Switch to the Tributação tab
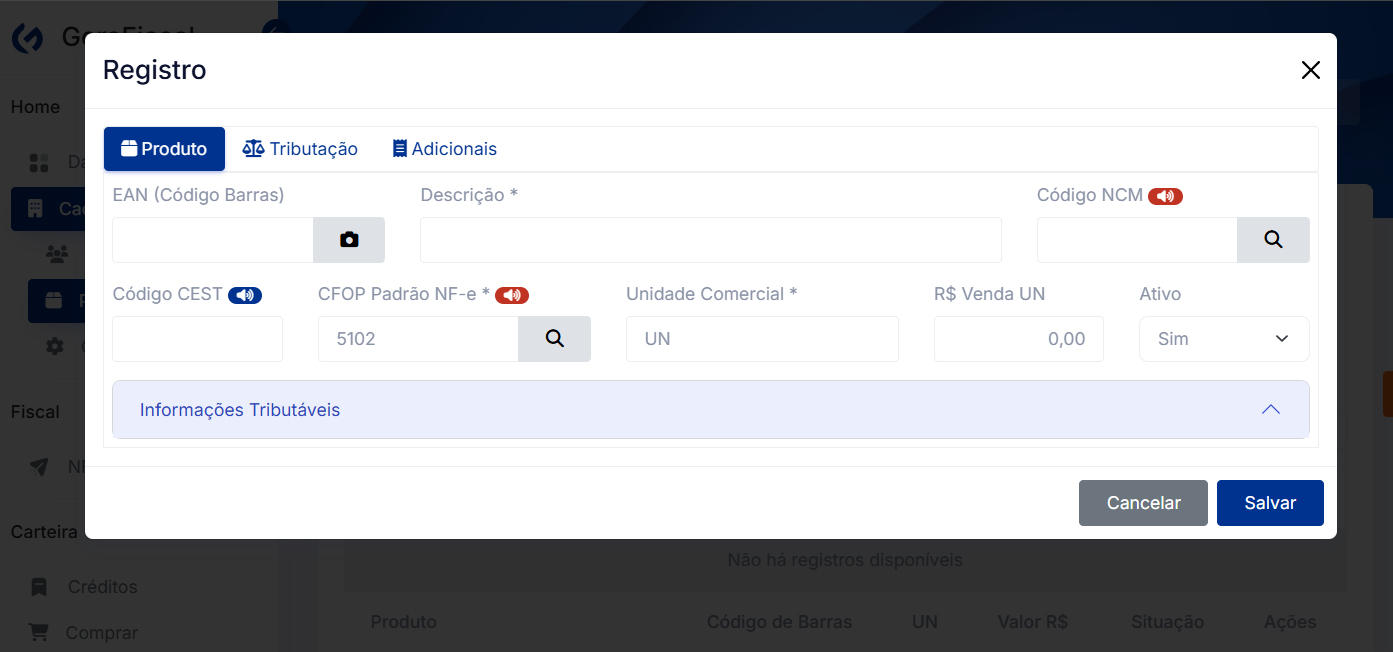Viewport: 1393px width, 652px height. click(x=300, y=149)
